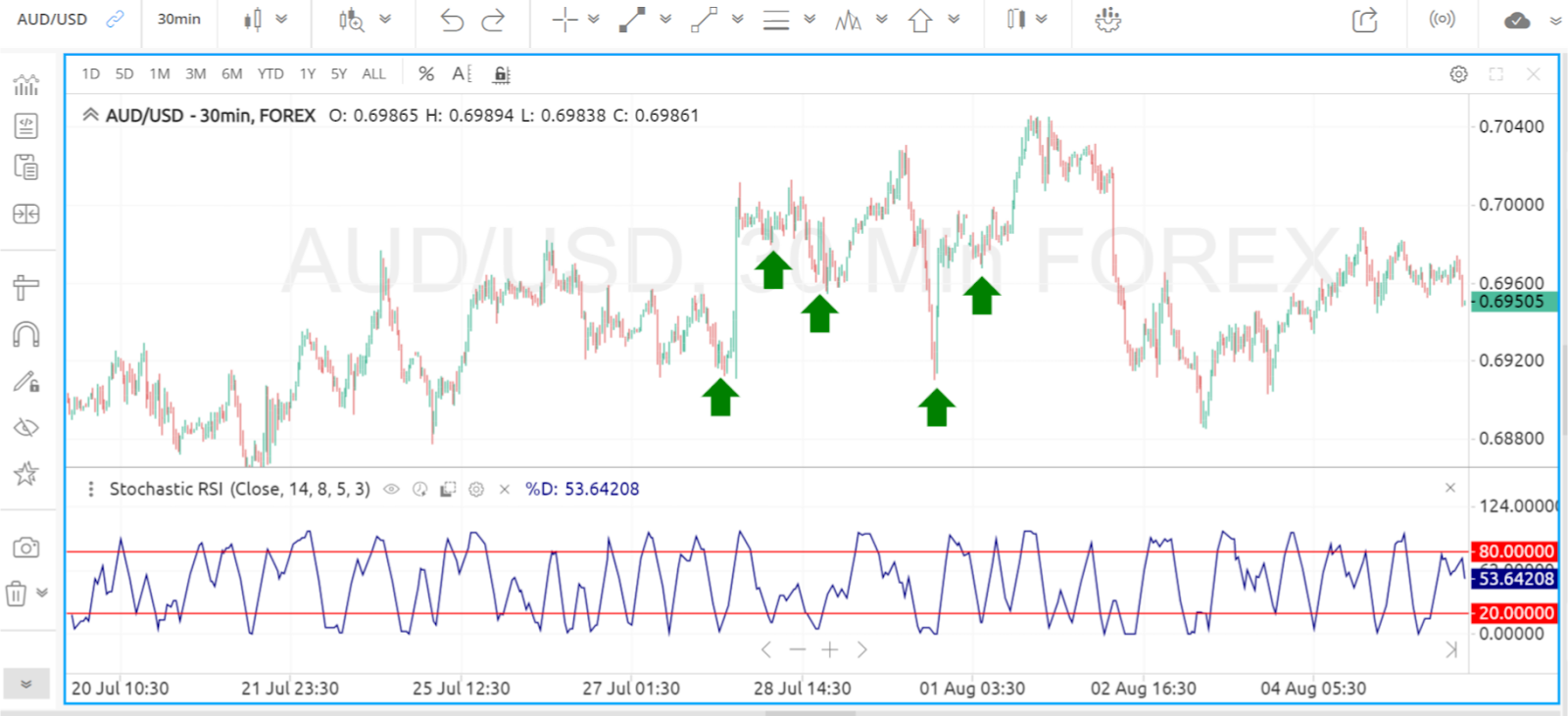
Task: Select the 1M time range
Action: (x=160, y=74)
